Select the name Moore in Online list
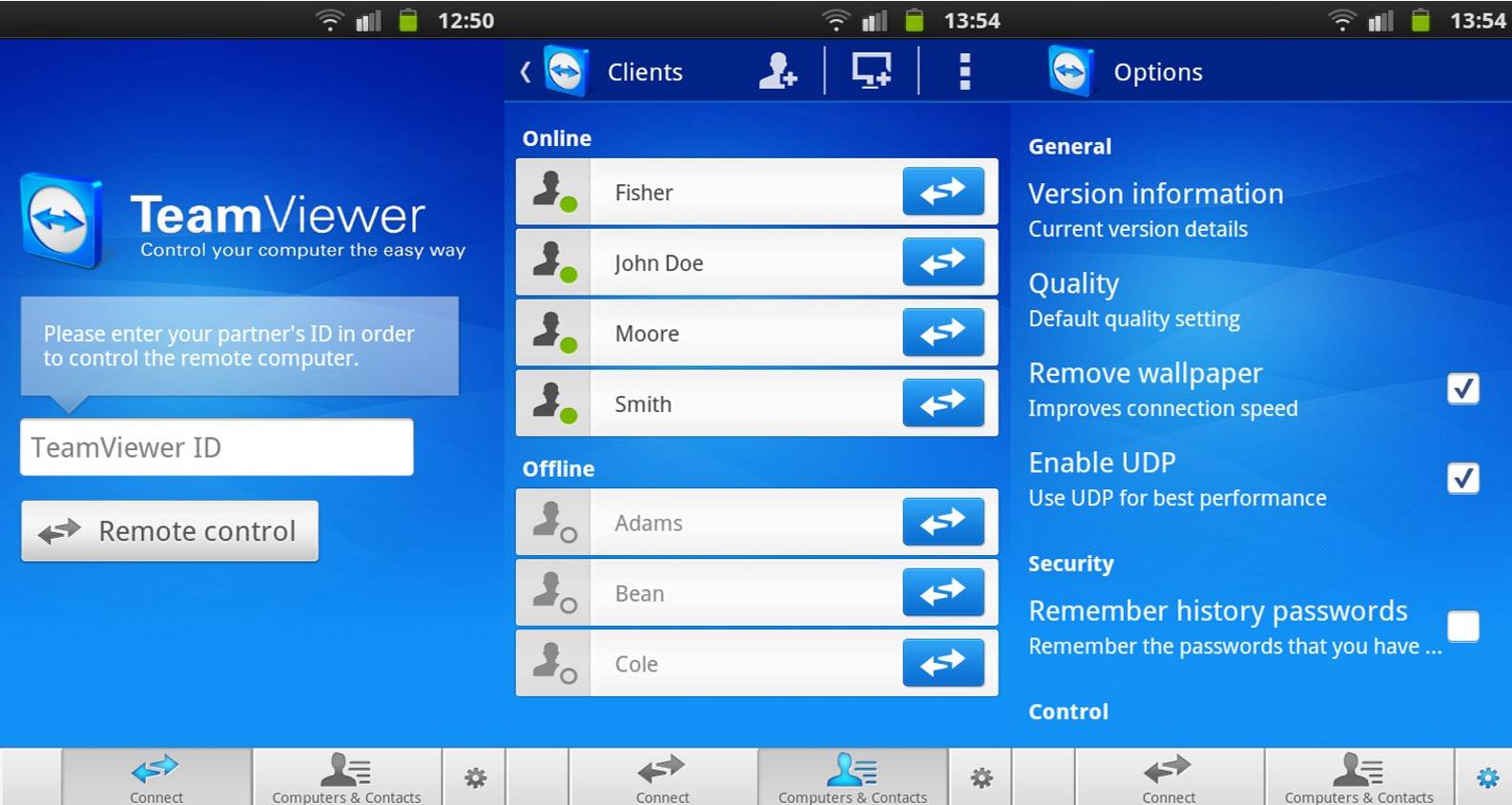This screenshot has height=805, width=1512. [x=647, y=334]
